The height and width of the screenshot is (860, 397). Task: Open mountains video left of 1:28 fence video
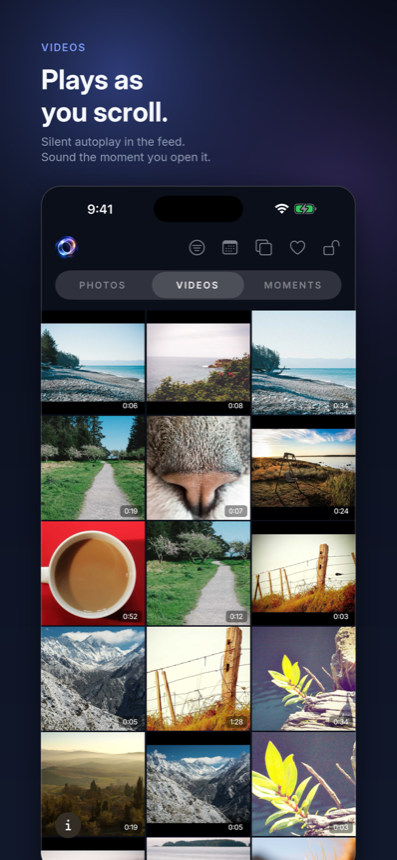pyautogui.click(x=93, y=679)
